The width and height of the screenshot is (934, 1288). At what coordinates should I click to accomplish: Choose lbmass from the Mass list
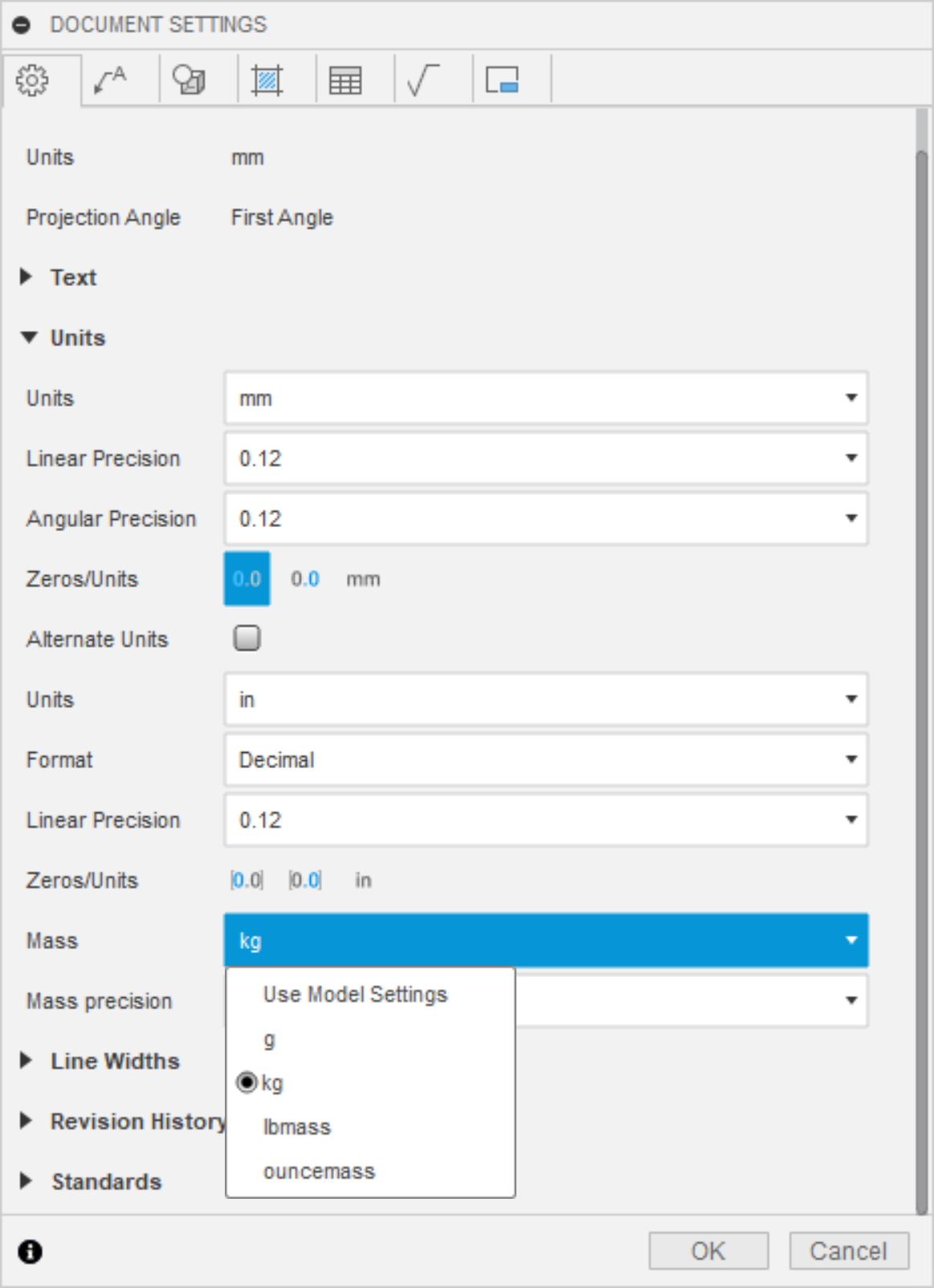(297, 1127)
